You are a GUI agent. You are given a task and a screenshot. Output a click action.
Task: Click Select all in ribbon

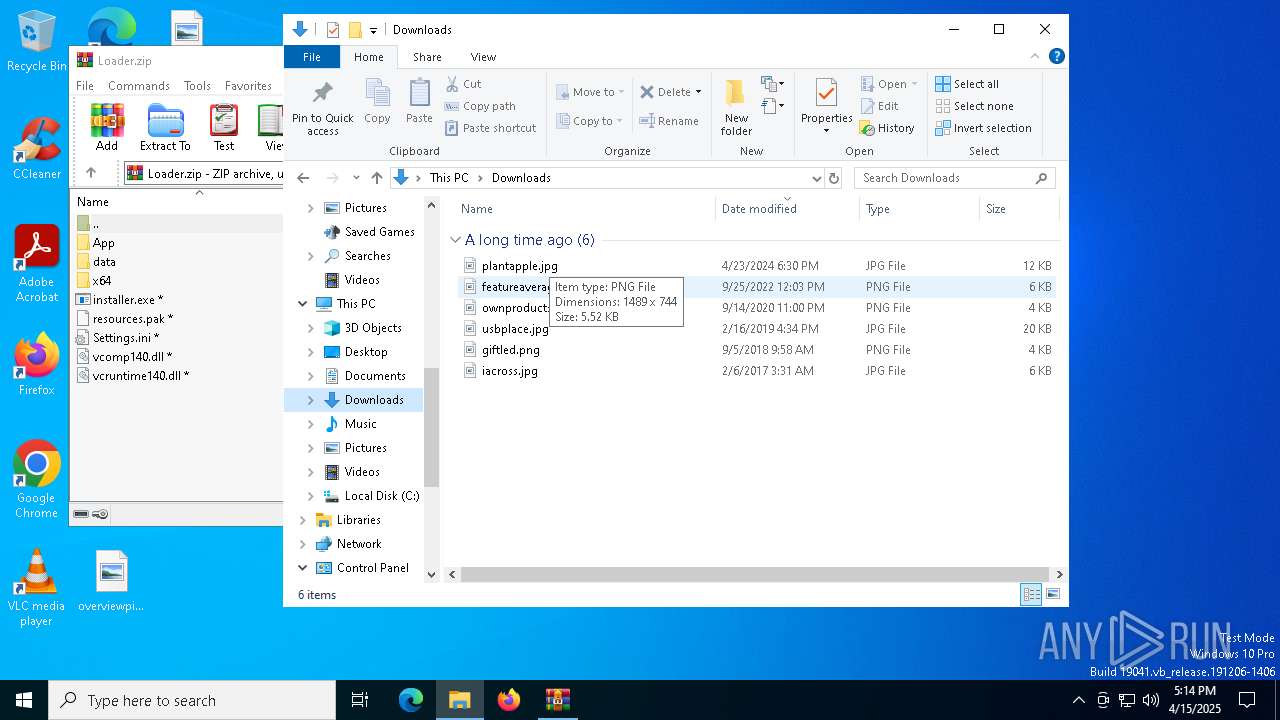[x=967, y=84]
